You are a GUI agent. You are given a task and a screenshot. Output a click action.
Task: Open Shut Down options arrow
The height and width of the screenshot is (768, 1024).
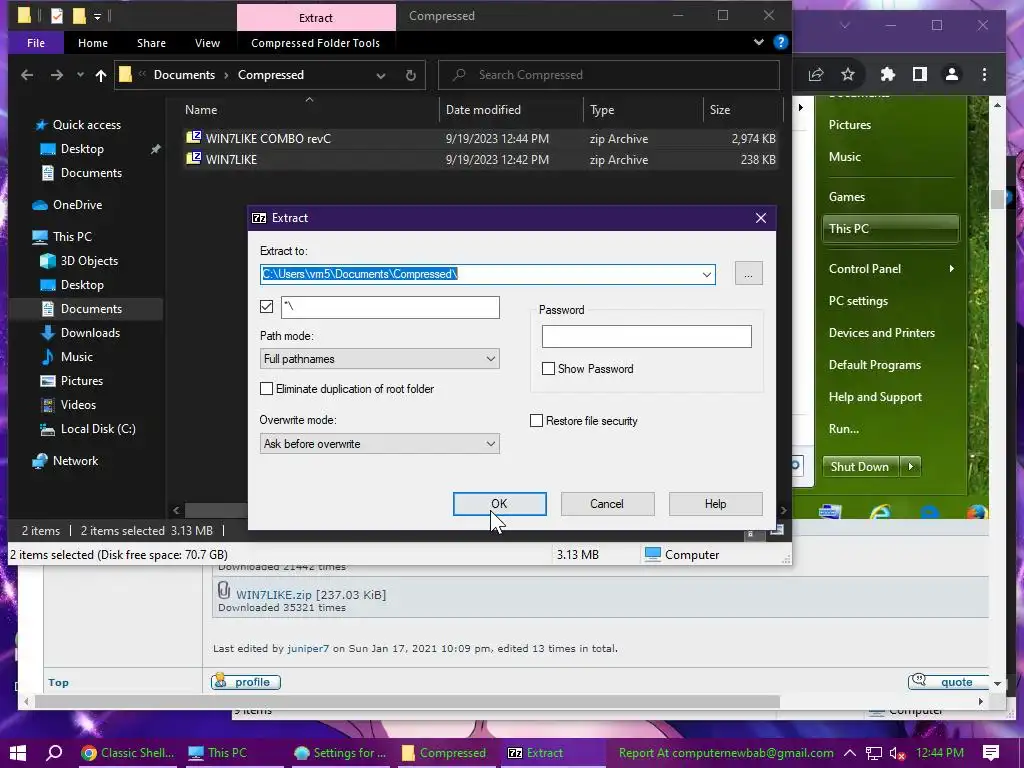911,467
